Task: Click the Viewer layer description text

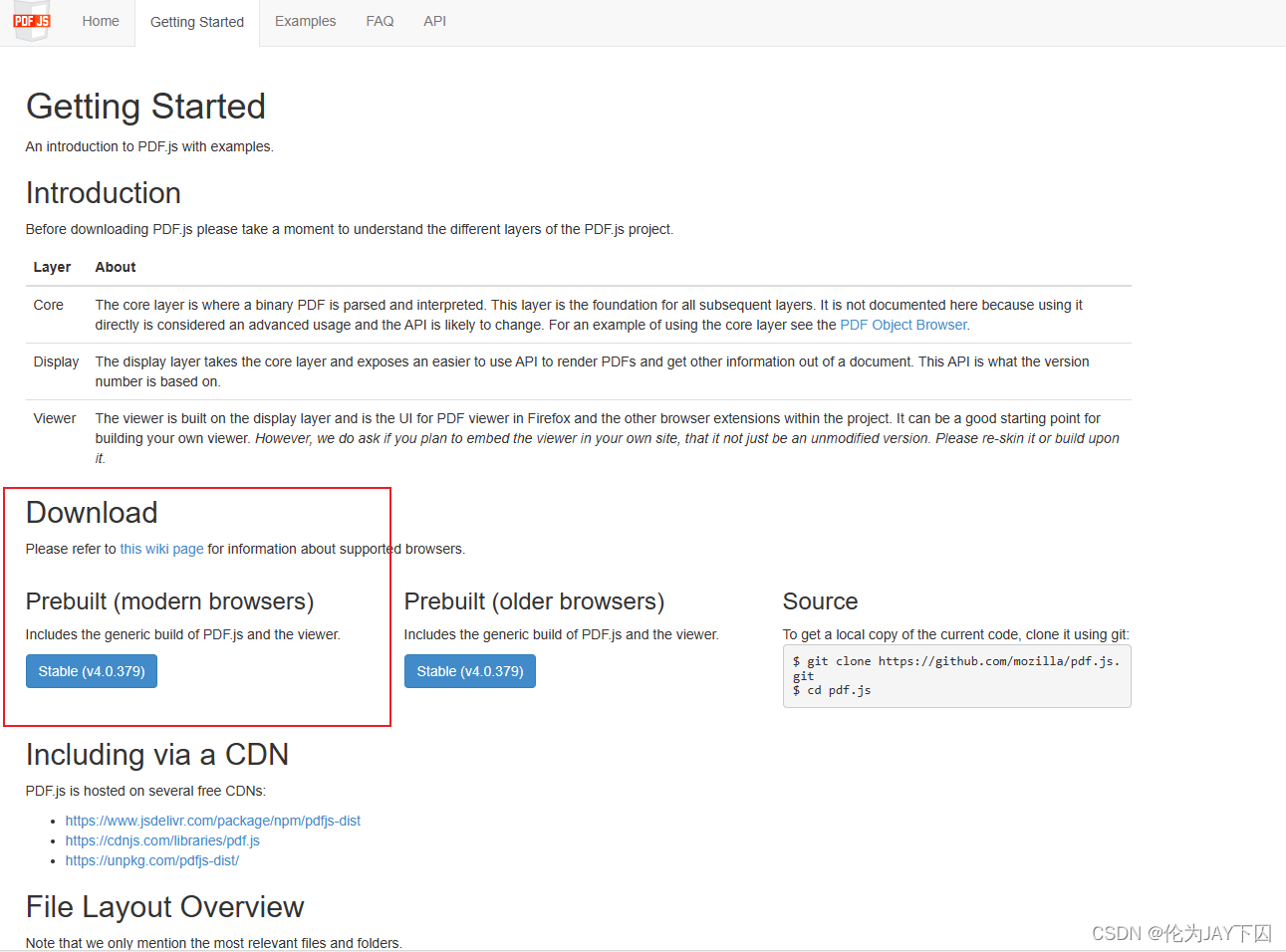Action: [x=607, y=438]
